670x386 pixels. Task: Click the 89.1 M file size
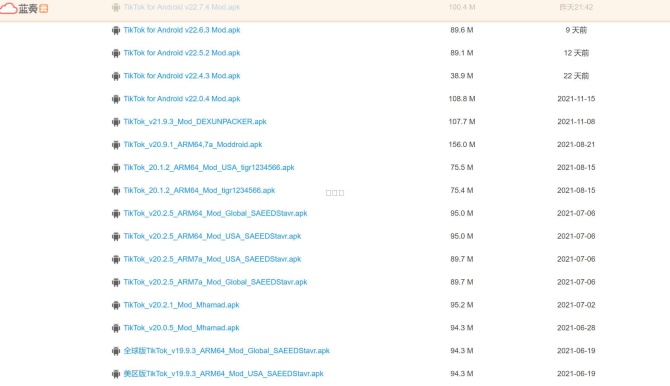461,53
